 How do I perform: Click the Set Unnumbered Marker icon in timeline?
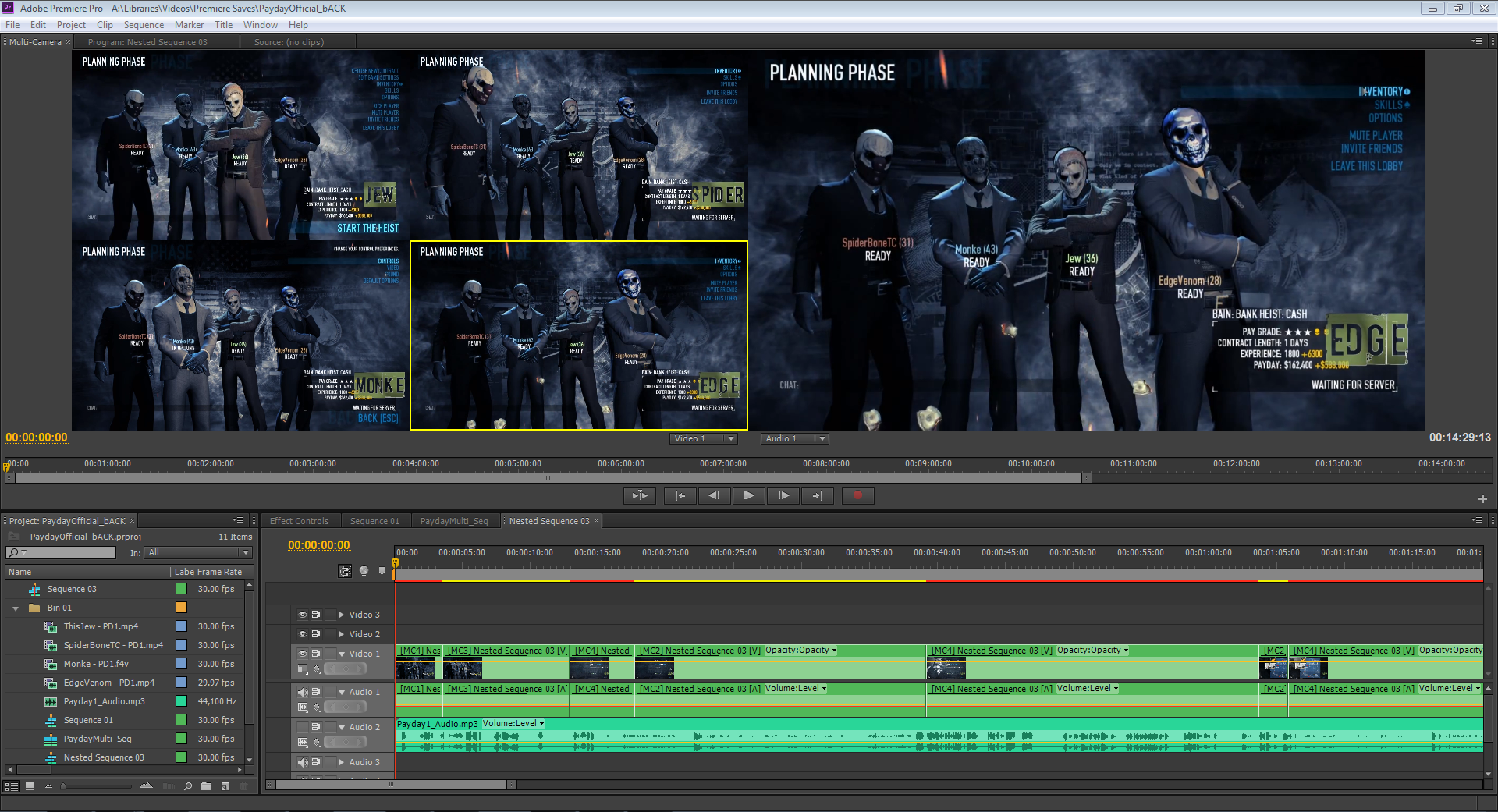pos(382,572)
